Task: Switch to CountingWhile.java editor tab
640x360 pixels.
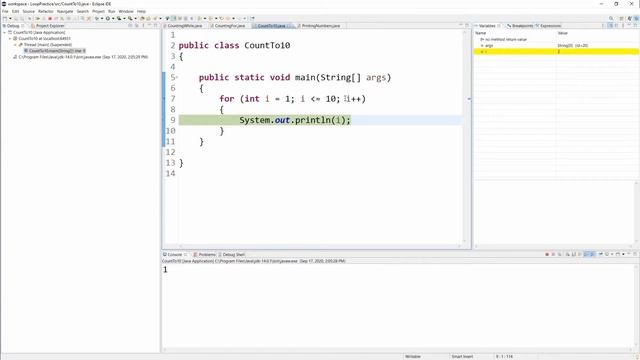Action: click(x=185, y=26)
